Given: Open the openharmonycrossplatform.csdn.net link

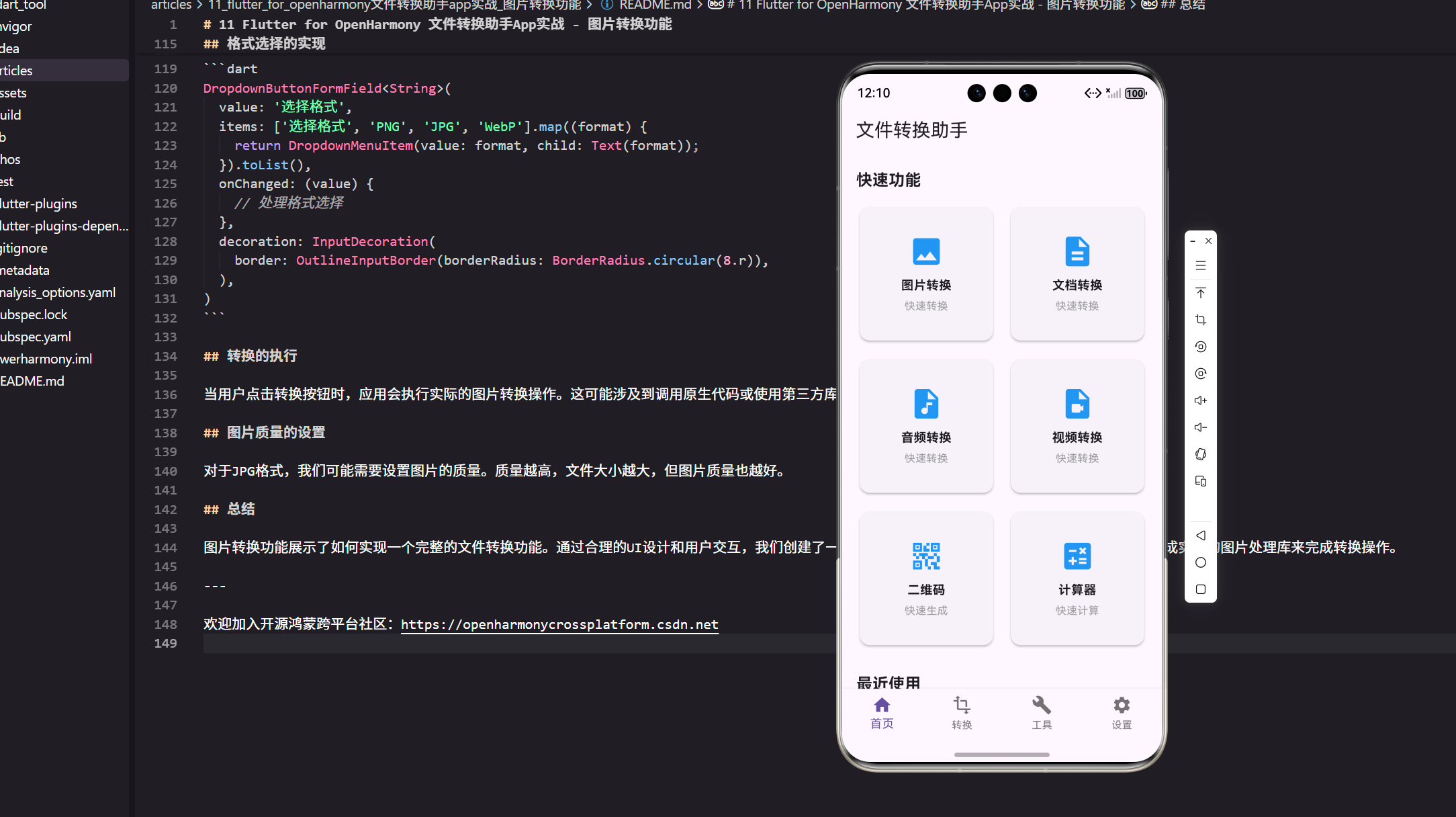Looking at the screenshot, I should pos(559,624).
